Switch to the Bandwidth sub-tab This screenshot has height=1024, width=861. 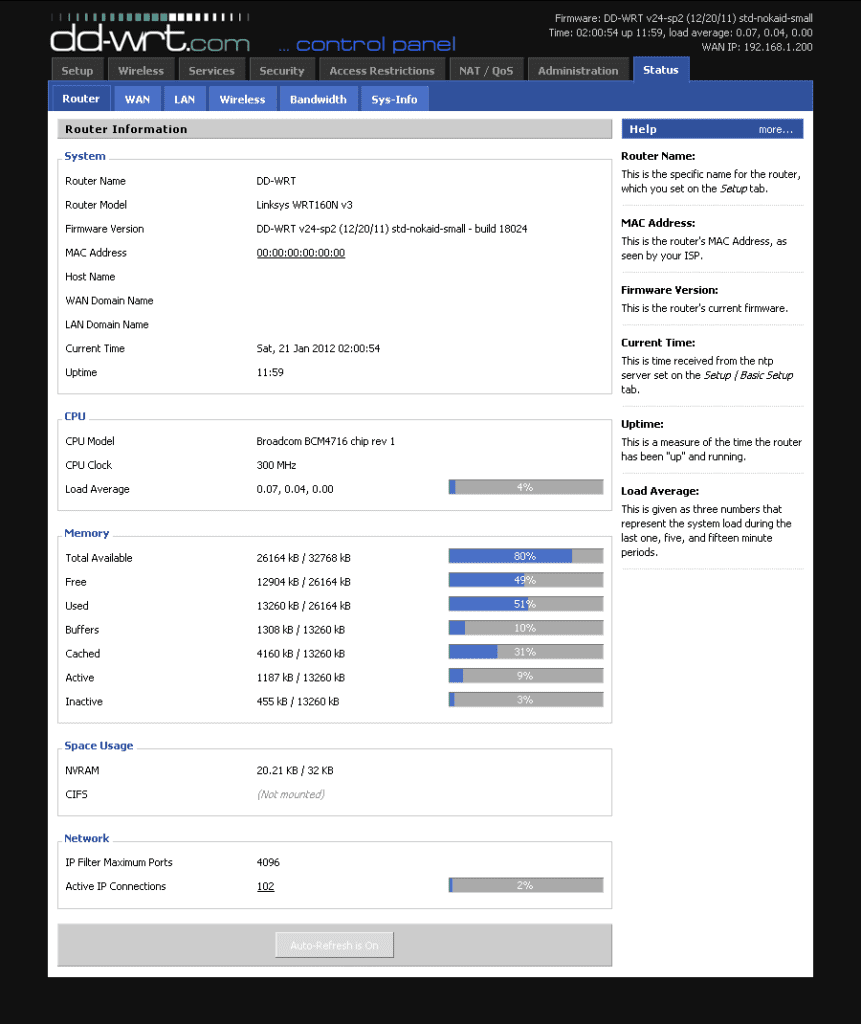pos(318,98)
